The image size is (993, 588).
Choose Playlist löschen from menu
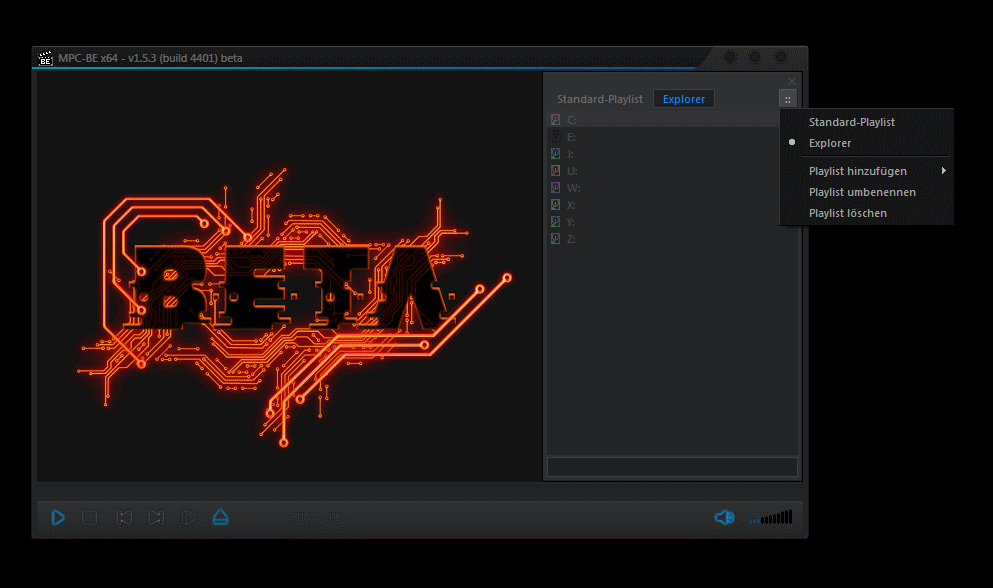[848, 213]
